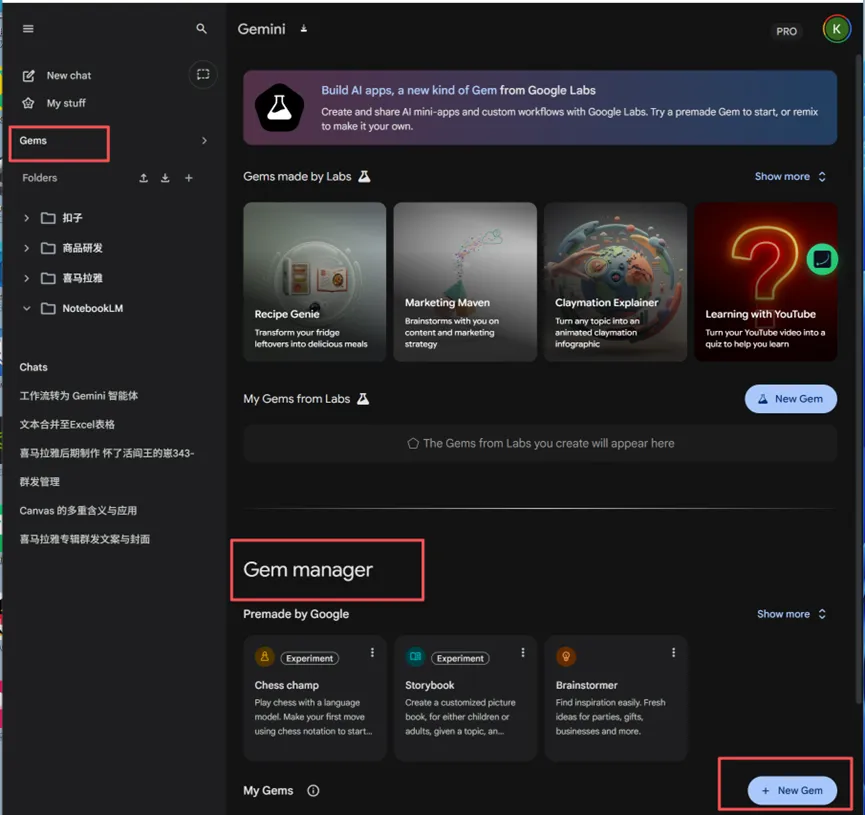Click the Chess champ pawn icon
The image size is (865, 815).
[265, 657]
